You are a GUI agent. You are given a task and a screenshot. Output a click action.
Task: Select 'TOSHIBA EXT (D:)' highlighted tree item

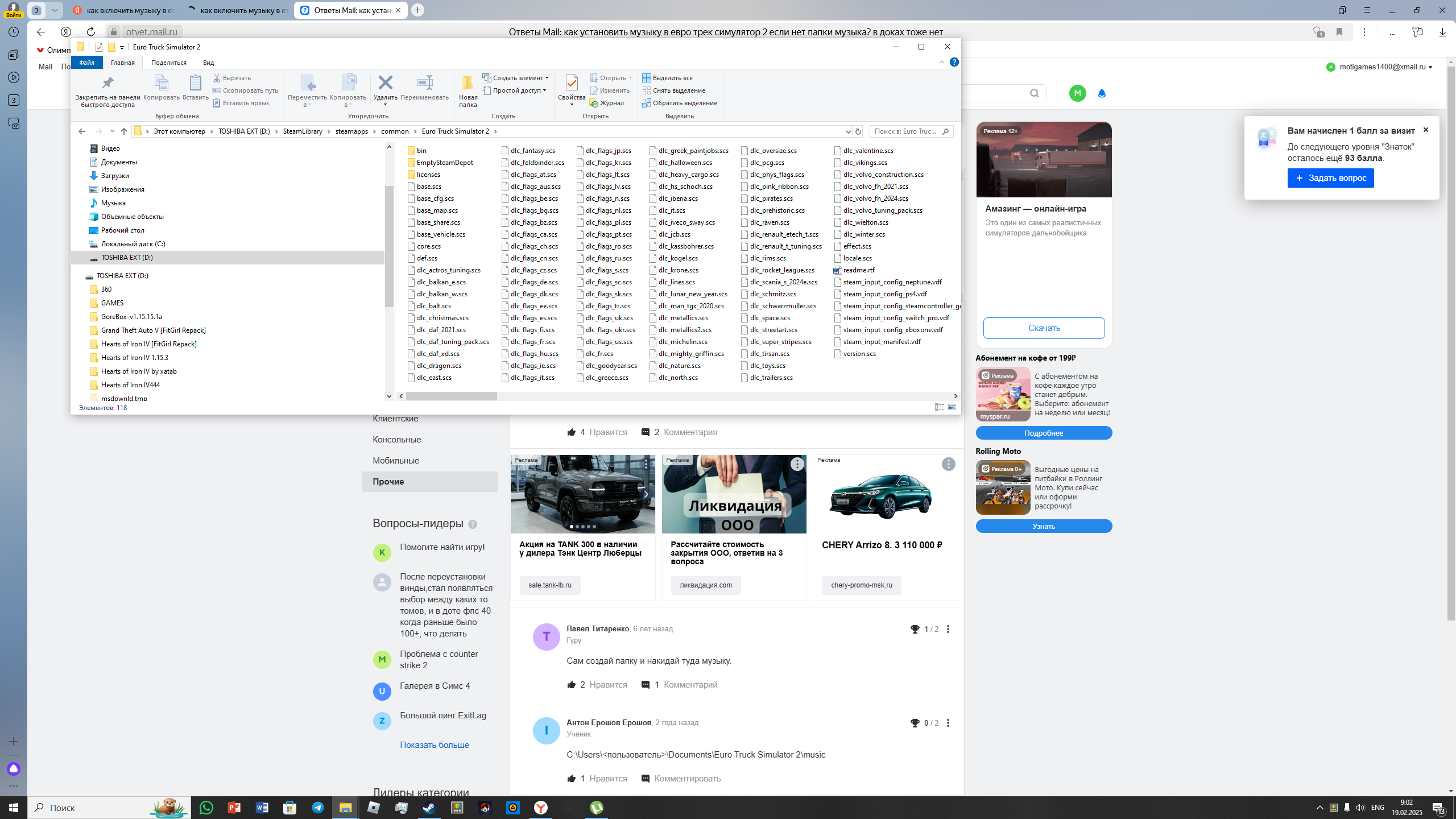(227, 258)
